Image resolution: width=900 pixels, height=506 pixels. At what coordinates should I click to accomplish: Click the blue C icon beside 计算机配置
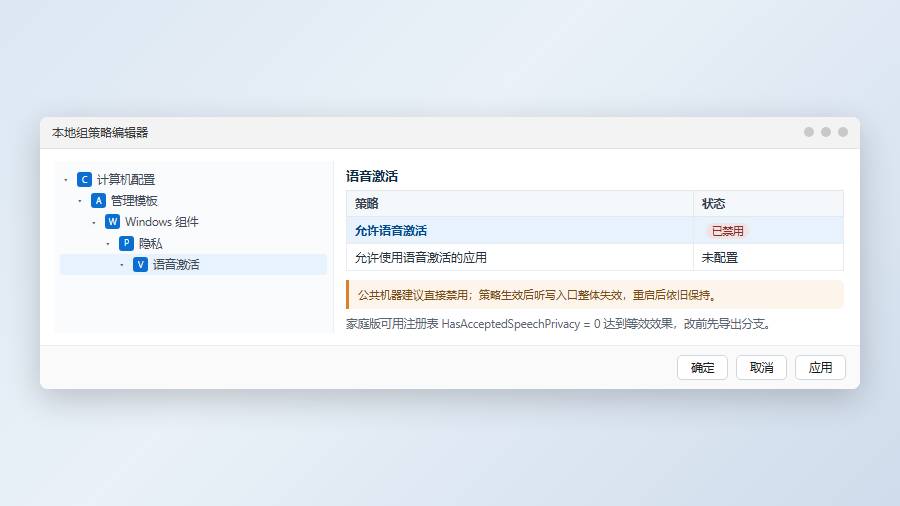click(84, 180)
